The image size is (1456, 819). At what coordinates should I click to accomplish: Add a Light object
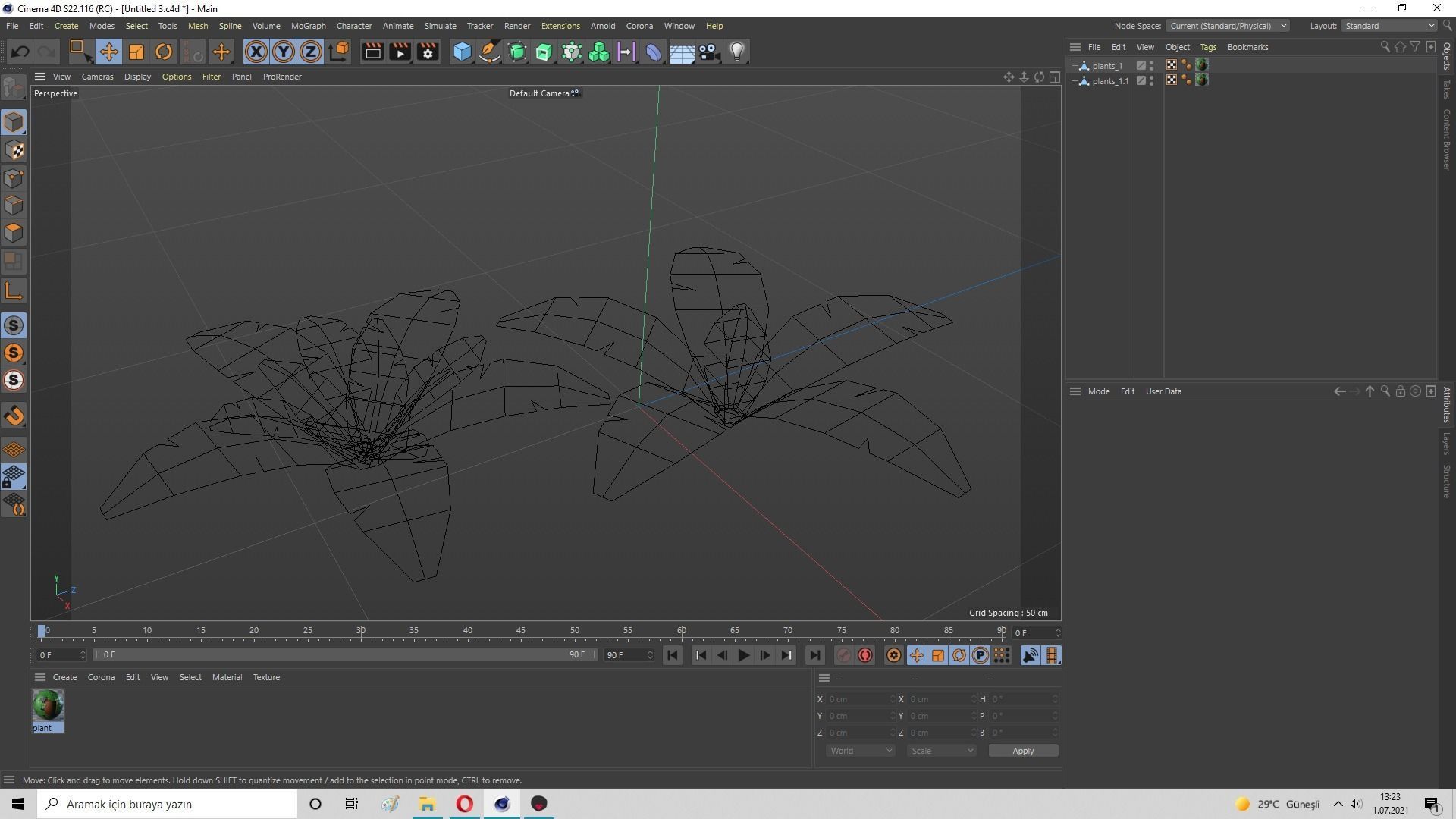click(x=737, y=52)
